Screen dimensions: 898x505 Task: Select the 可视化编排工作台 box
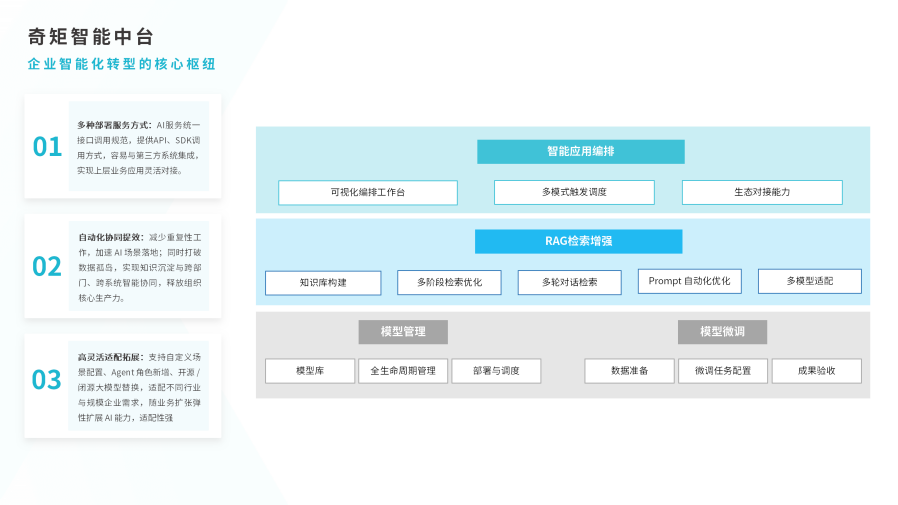pos(367,192)
